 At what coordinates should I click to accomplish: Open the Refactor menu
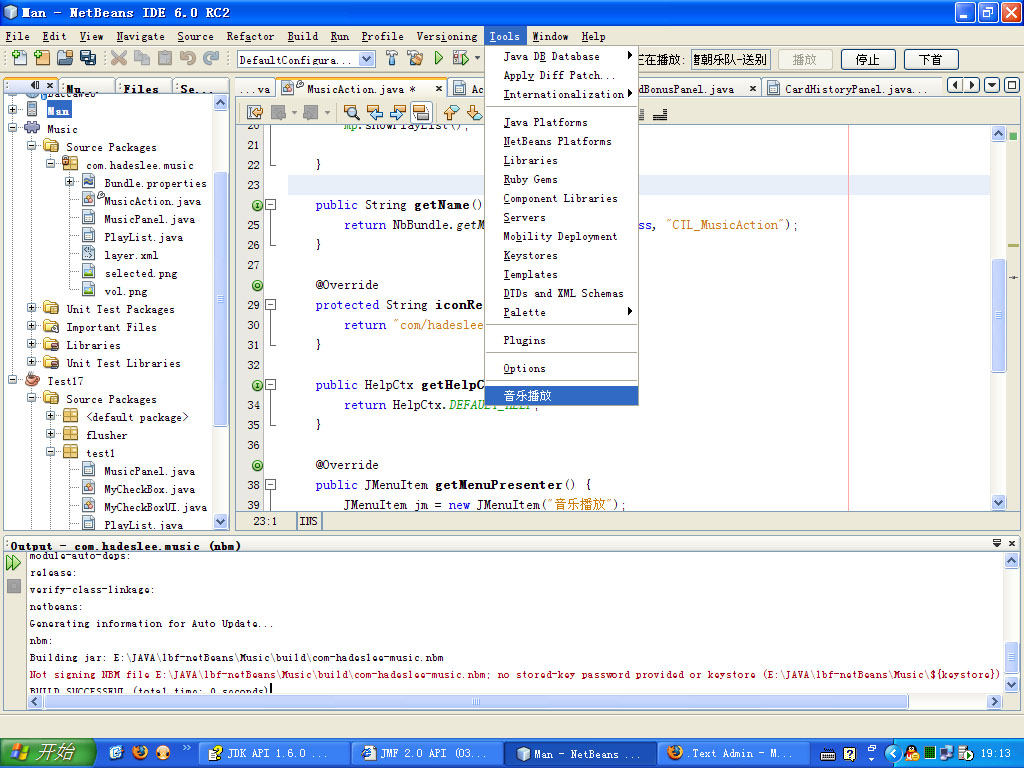coord(250,37)
